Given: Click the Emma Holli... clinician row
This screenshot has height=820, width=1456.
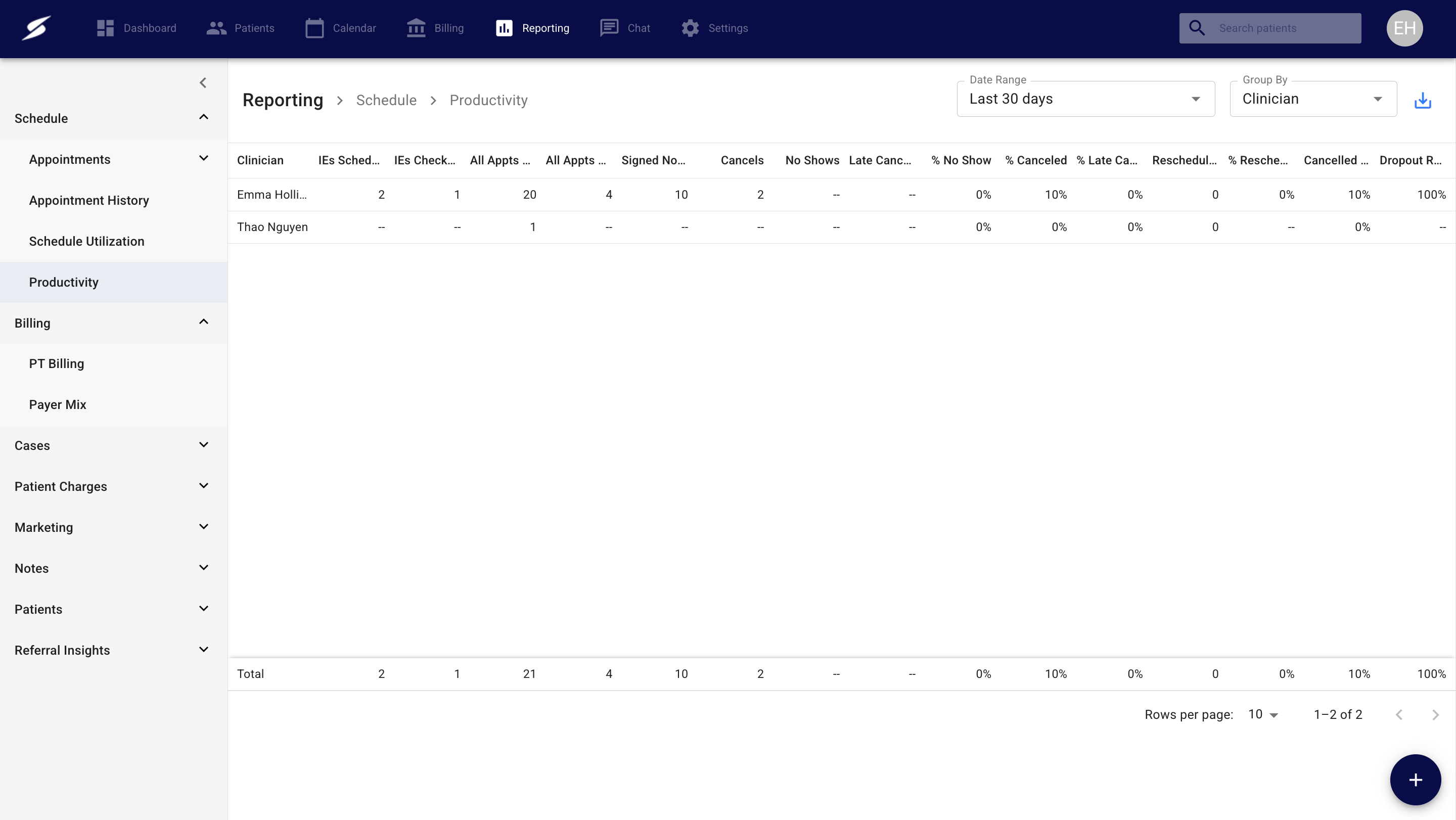Looking at the screenshot, I should point(272,195).
